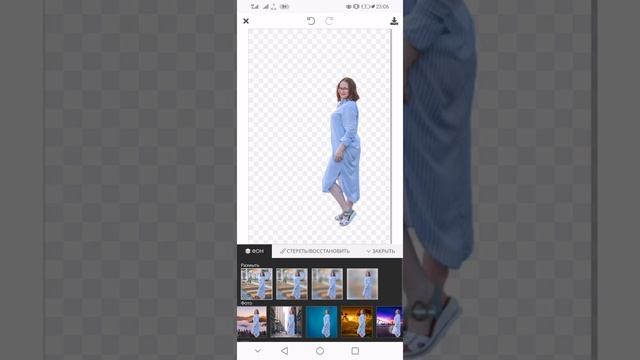Switch to the ФОН tab
This screenshot has height=360, width=640.
pyautogui.click(x=254, y=251)
